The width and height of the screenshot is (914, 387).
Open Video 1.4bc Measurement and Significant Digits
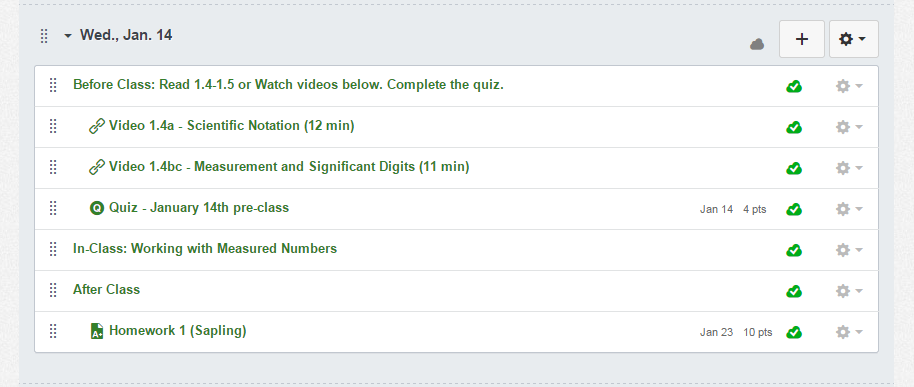pyautogui.click(x=289, y=167)
